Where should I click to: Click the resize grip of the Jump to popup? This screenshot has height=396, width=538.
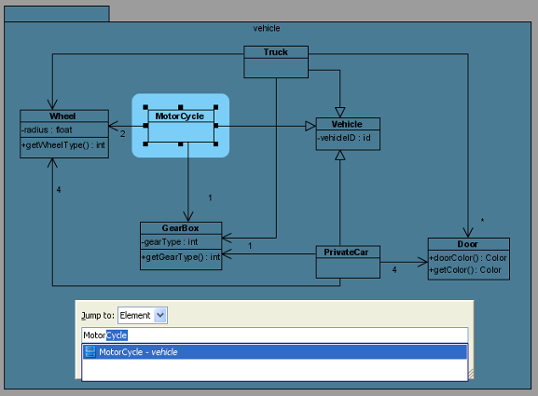(x=471, y=374)
